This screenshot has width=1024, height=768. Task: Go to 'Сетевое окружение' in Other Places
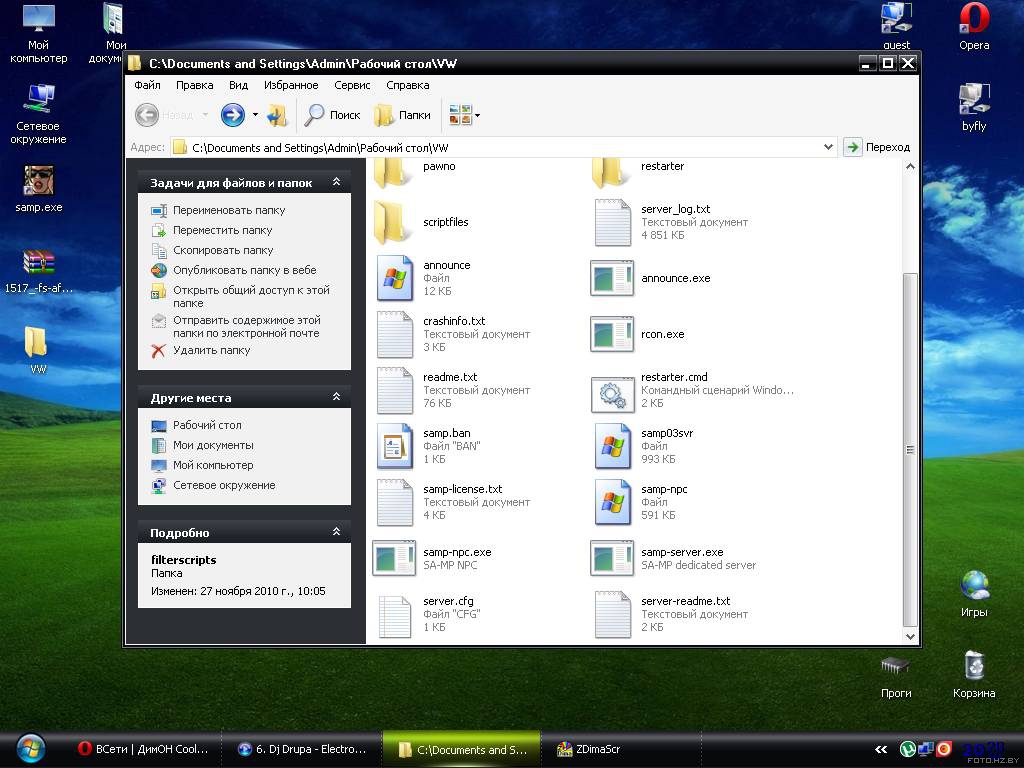click(x=224, y=485)
